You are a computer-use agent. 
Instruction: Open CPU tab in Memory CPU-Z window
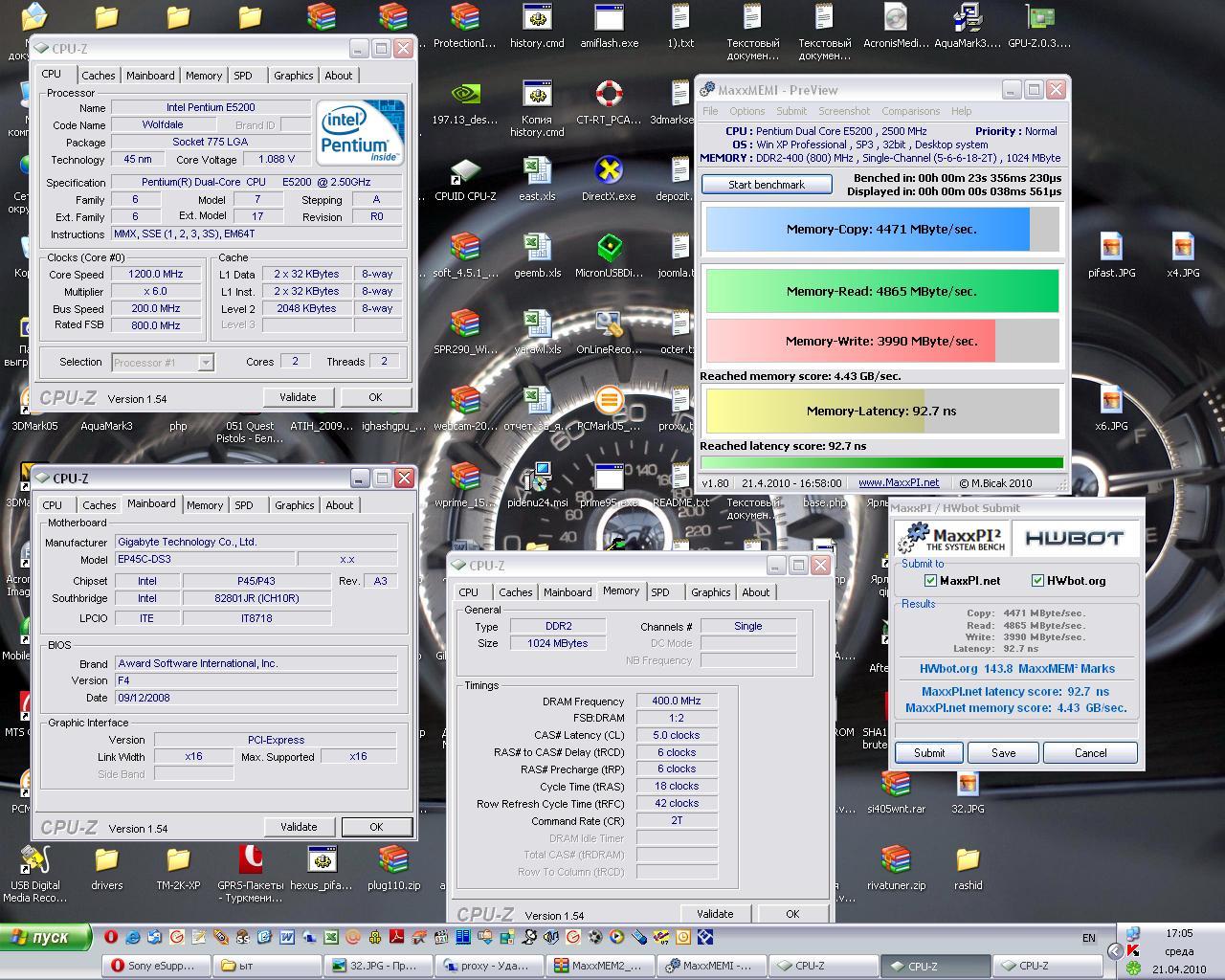coord(469,592)
